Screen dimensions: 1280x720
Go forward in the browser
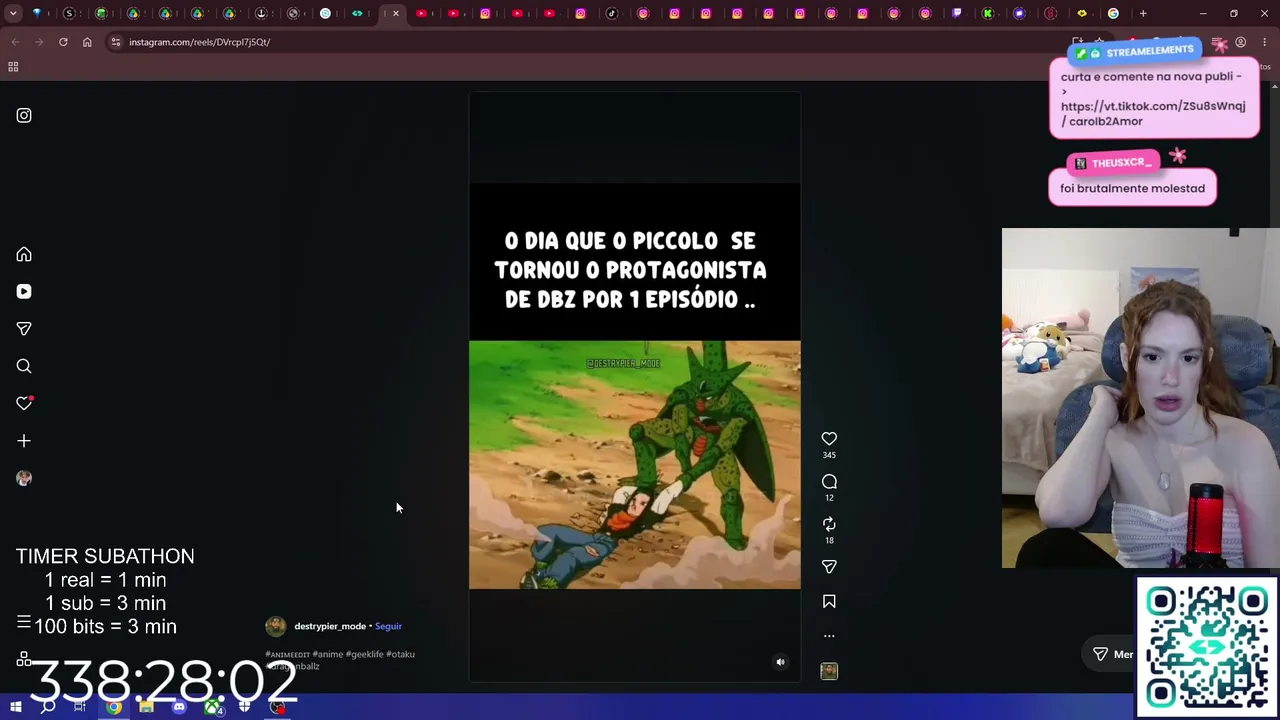(39, 42)
